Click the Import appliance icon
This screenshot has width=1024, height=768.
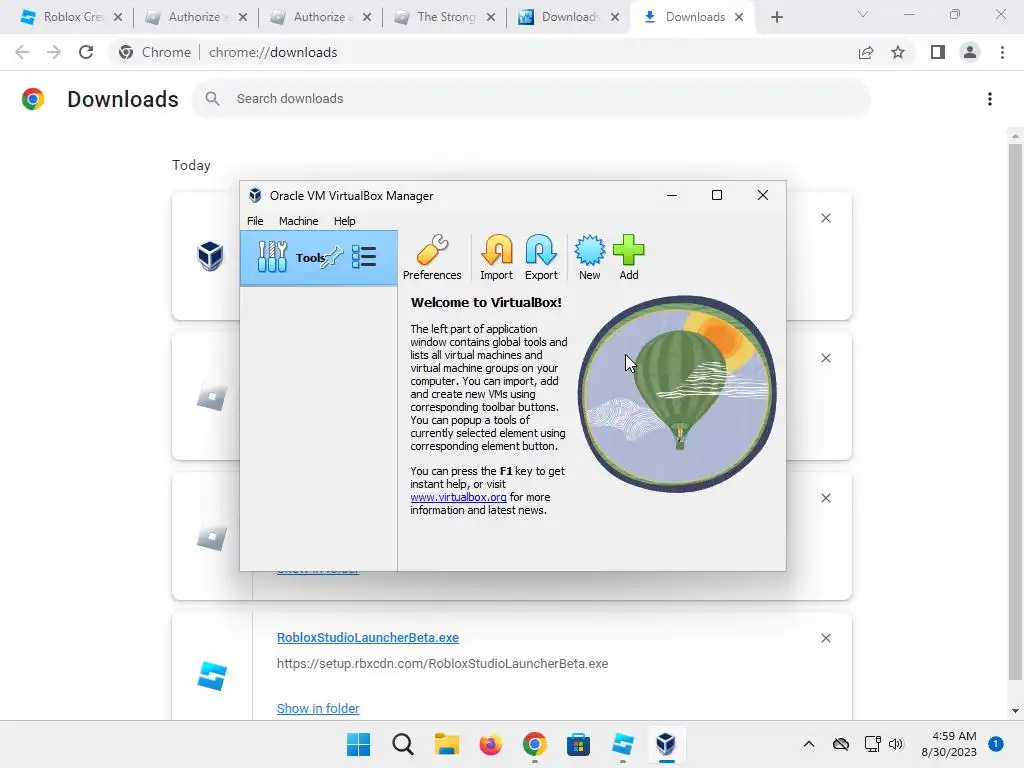pyautogui.click(x=496, y=257)
